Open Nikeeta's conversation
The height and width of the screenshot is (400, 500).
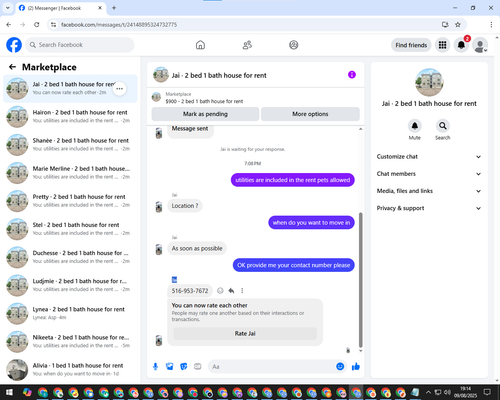pyautogui.click(x=70, y=342)
